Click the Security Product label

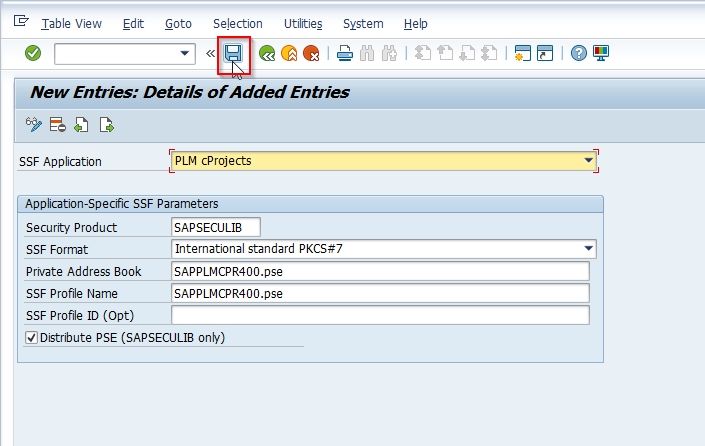click(71, 227)
